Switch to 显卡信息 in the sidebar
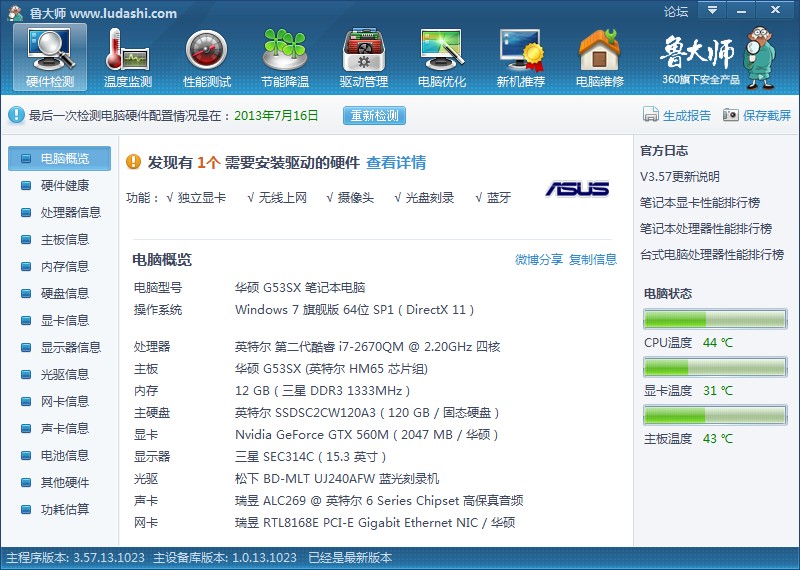800x570 pixels. click(x=64, y=320)
